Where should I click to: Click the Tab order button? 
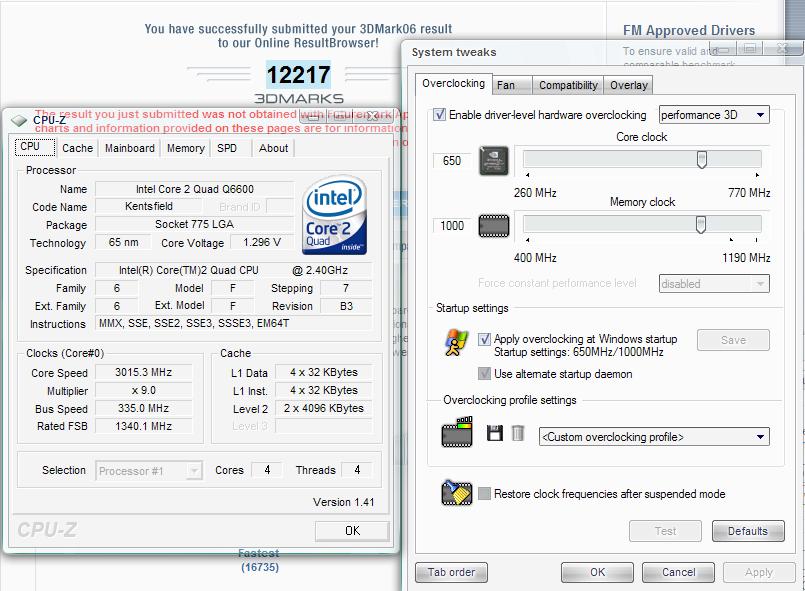(451, 572)
